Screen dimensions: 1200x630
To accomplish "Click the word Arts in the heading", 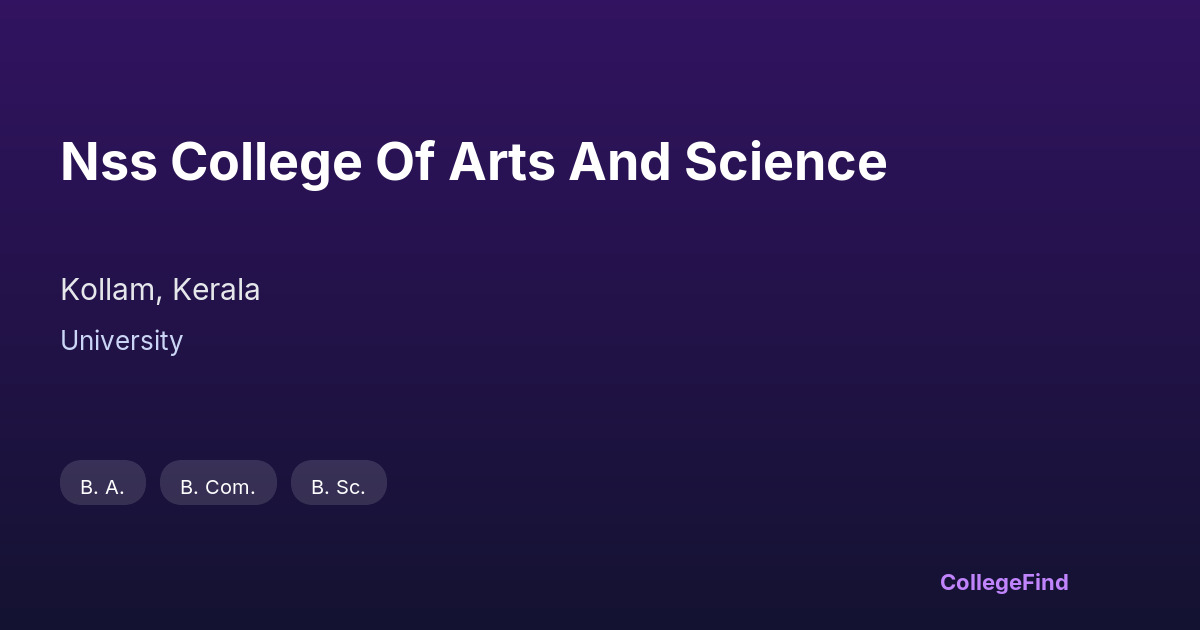I will click(501, 162).
